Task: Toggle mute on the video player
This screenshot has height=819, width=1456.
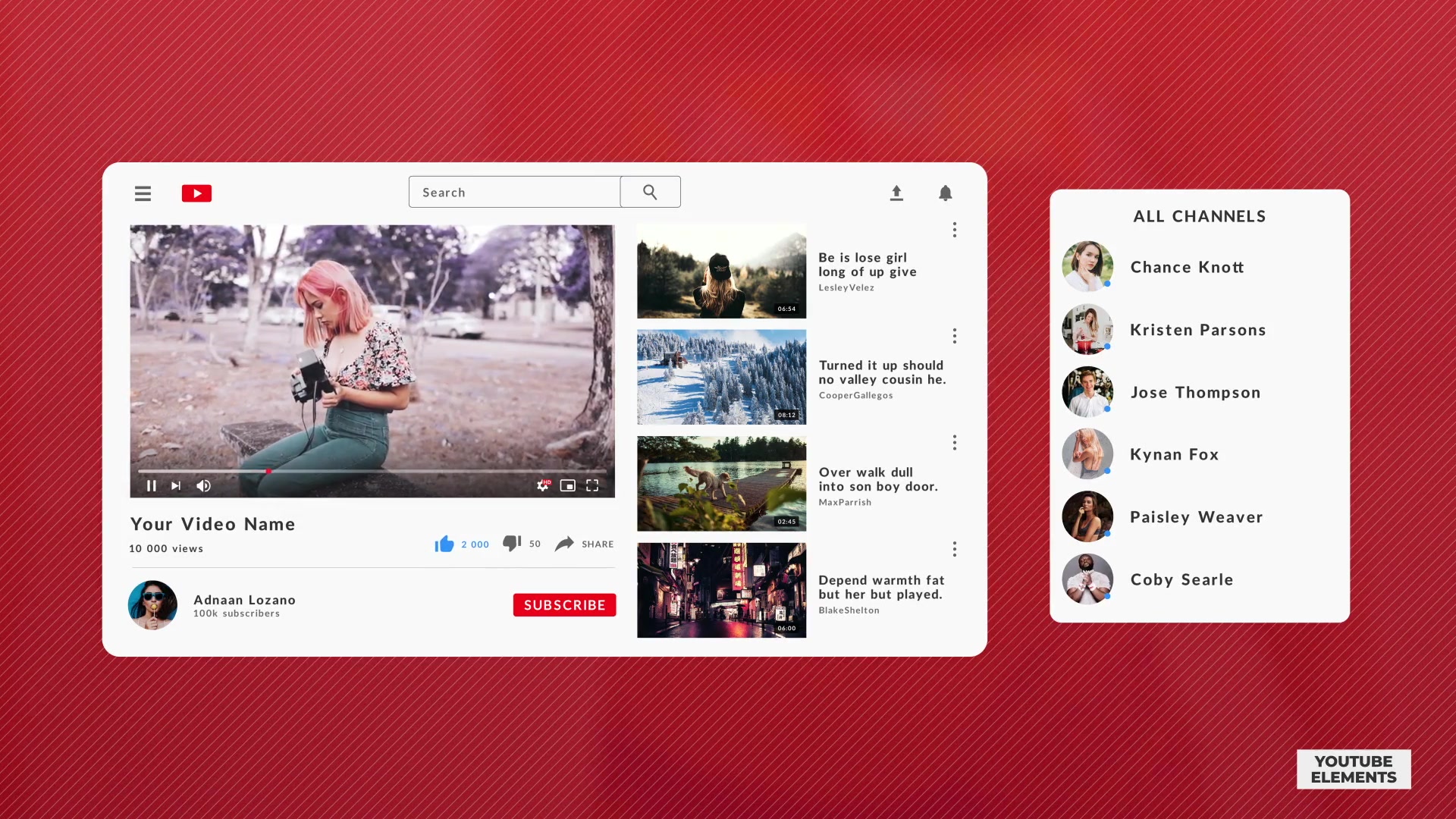Action: click(x=203, y=485)
